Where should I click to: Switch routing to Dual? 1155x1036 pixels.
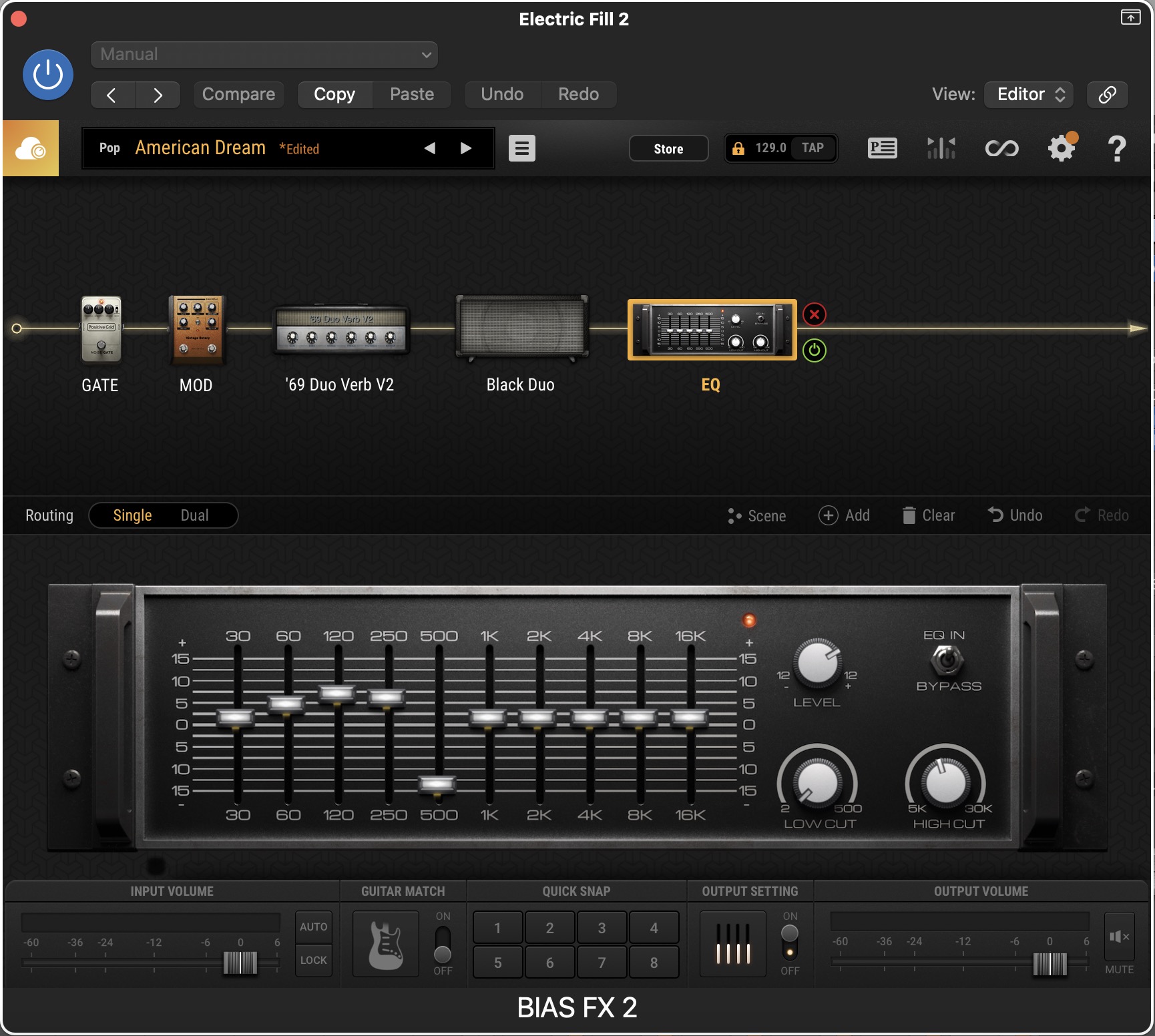point(195,515)
